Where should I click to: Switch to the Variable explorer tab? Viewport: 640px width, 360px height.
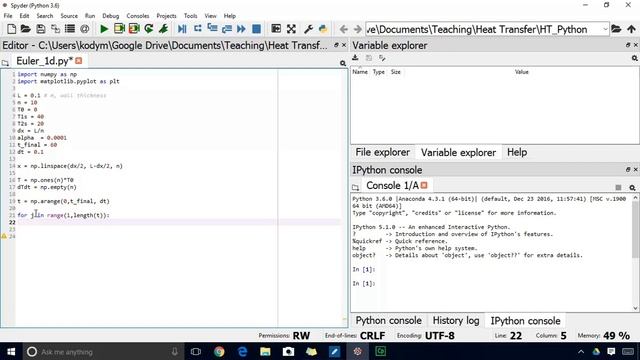458,152
